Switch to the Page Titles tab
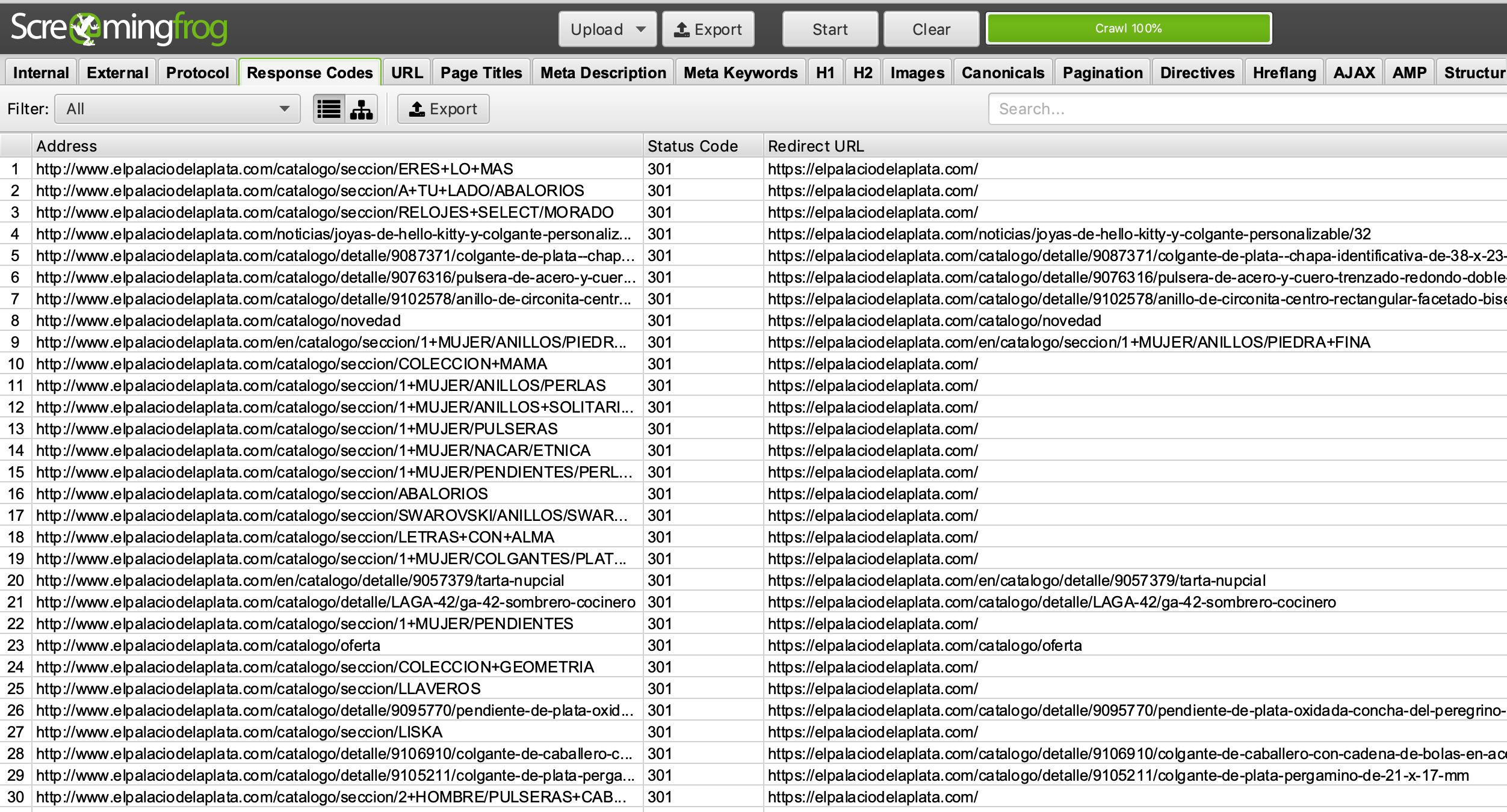Image resolution: width=1507 pixels, height=812 pixels. click(481, 73)
